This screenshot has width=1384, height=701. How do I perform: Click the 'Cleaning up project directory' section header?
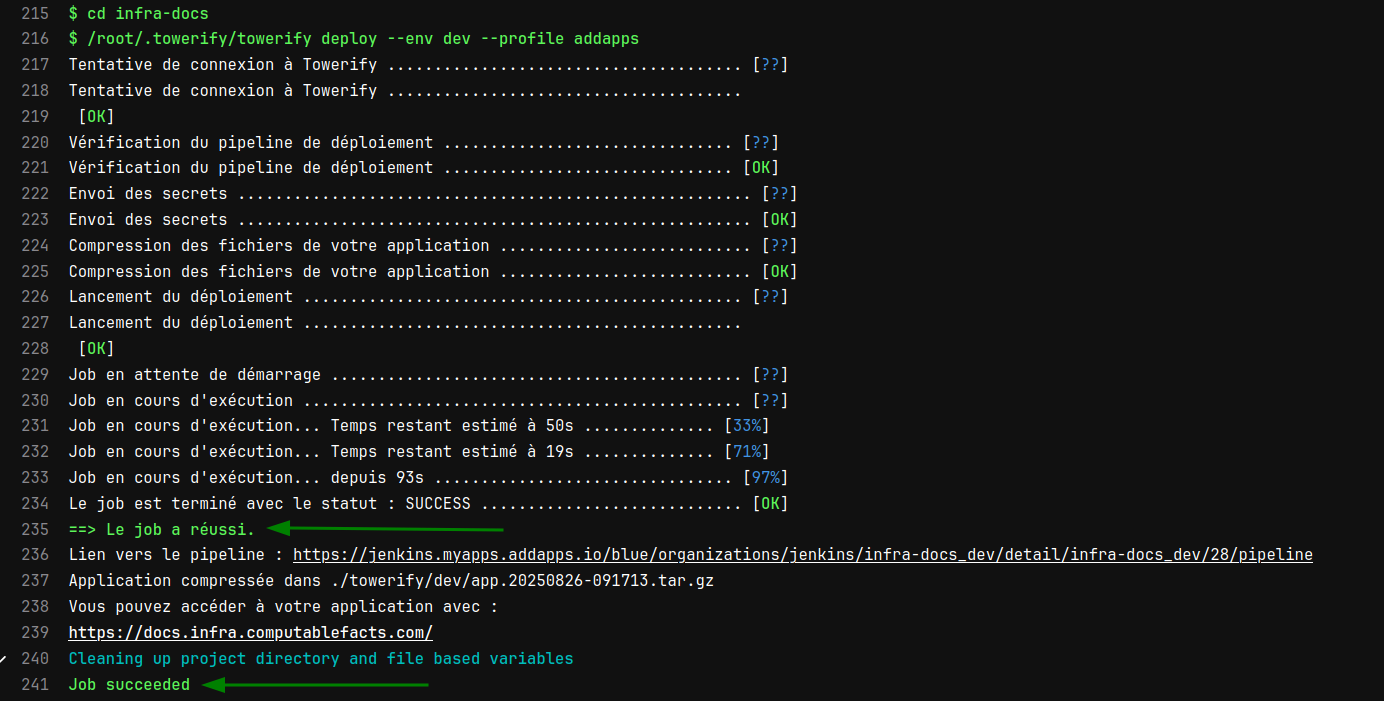tap(320, 658)
